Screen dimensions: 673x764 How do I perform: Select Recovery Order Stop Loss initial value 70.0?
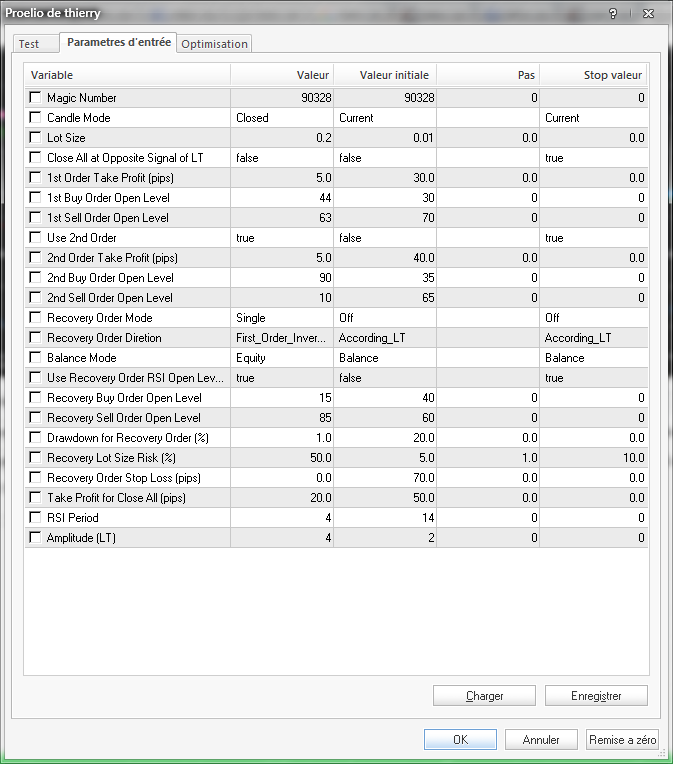(385, 478)
